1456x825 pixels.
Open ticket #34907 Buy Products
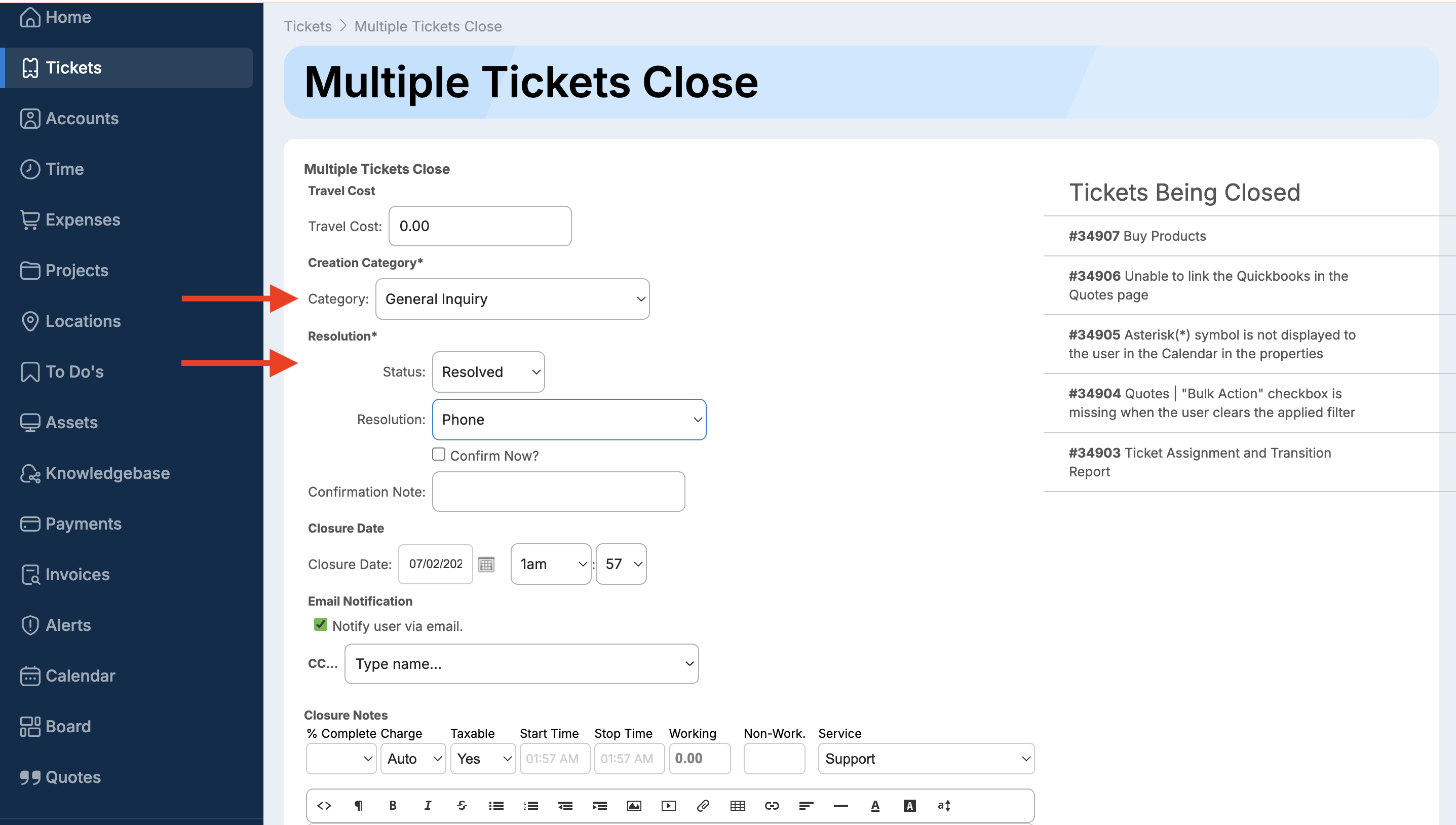point(1137,236)
